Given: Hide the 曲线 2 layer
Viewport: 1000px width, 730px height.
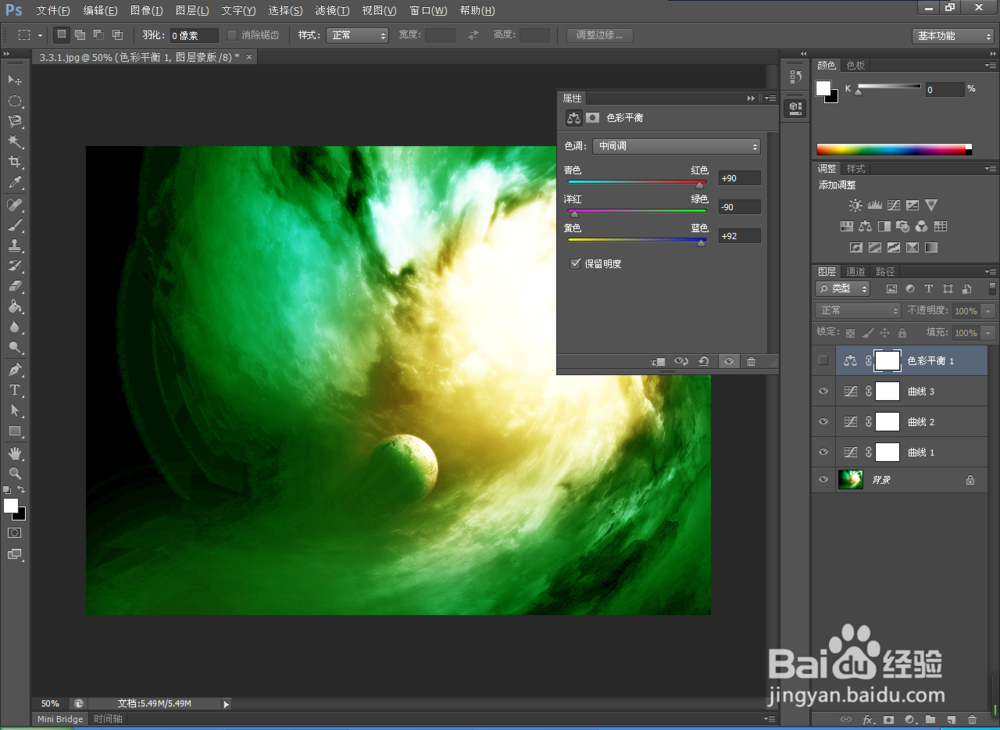Looking at the screenshot, I should [823, 421].
